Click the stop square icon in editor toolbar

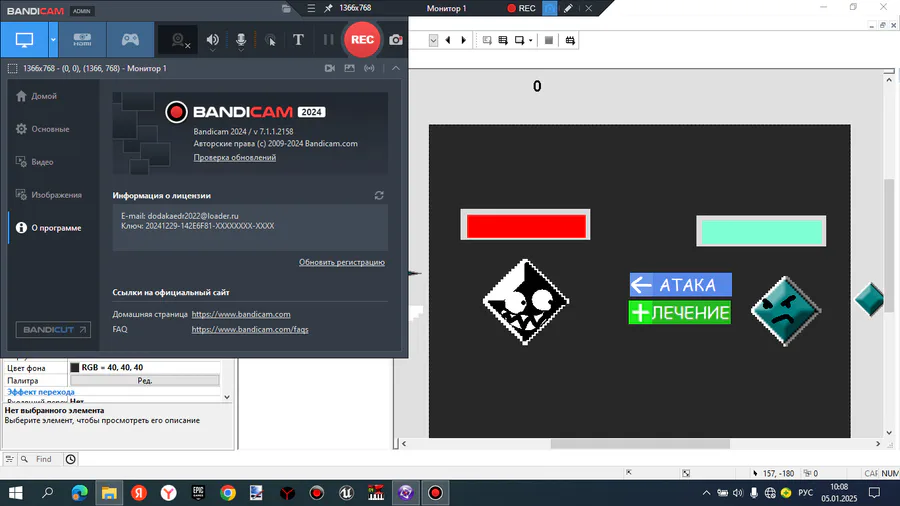coord(549,40)
